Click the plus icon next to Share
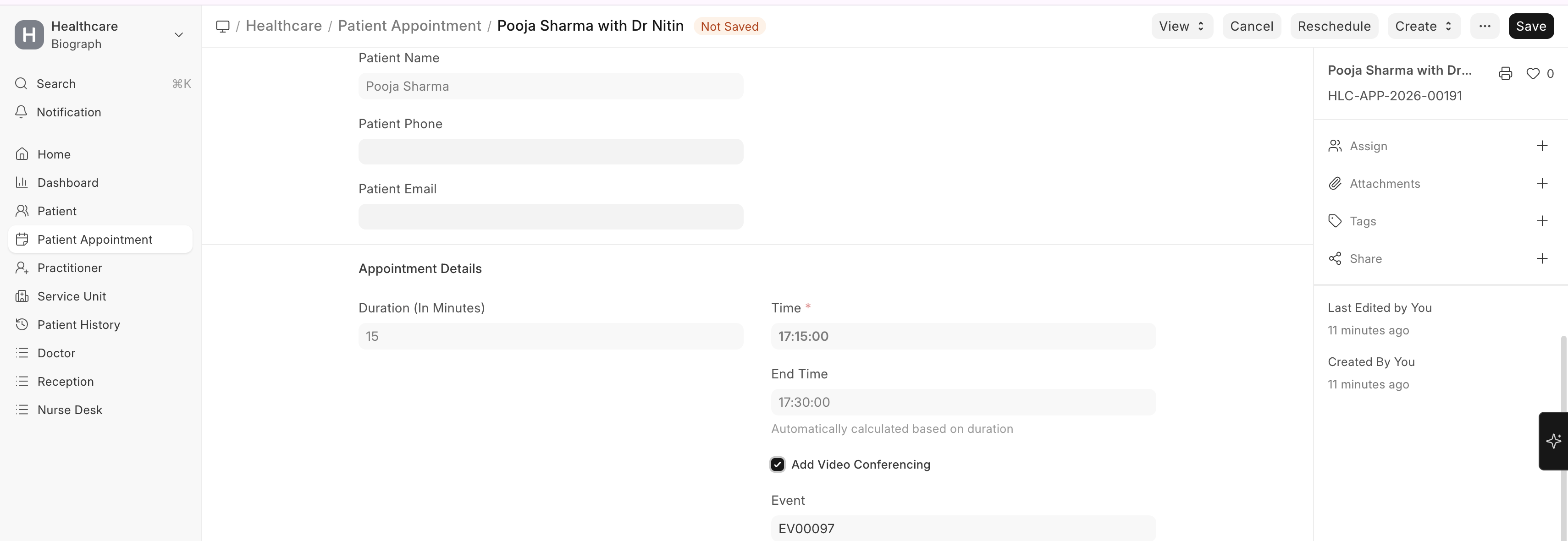 click(x=1542, y=259)
